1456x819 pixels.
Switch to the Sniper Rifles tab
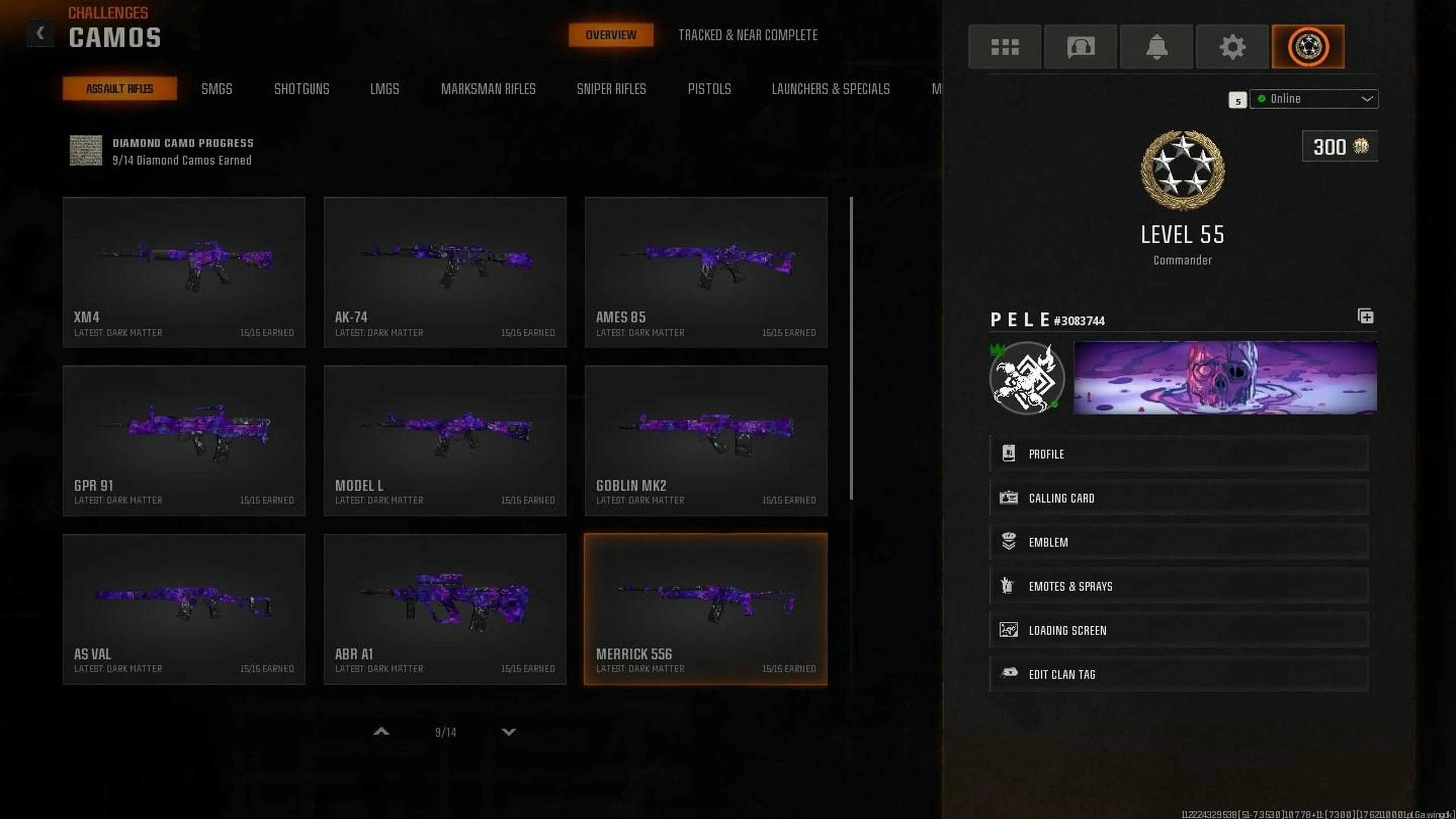(x=611, y=89)
